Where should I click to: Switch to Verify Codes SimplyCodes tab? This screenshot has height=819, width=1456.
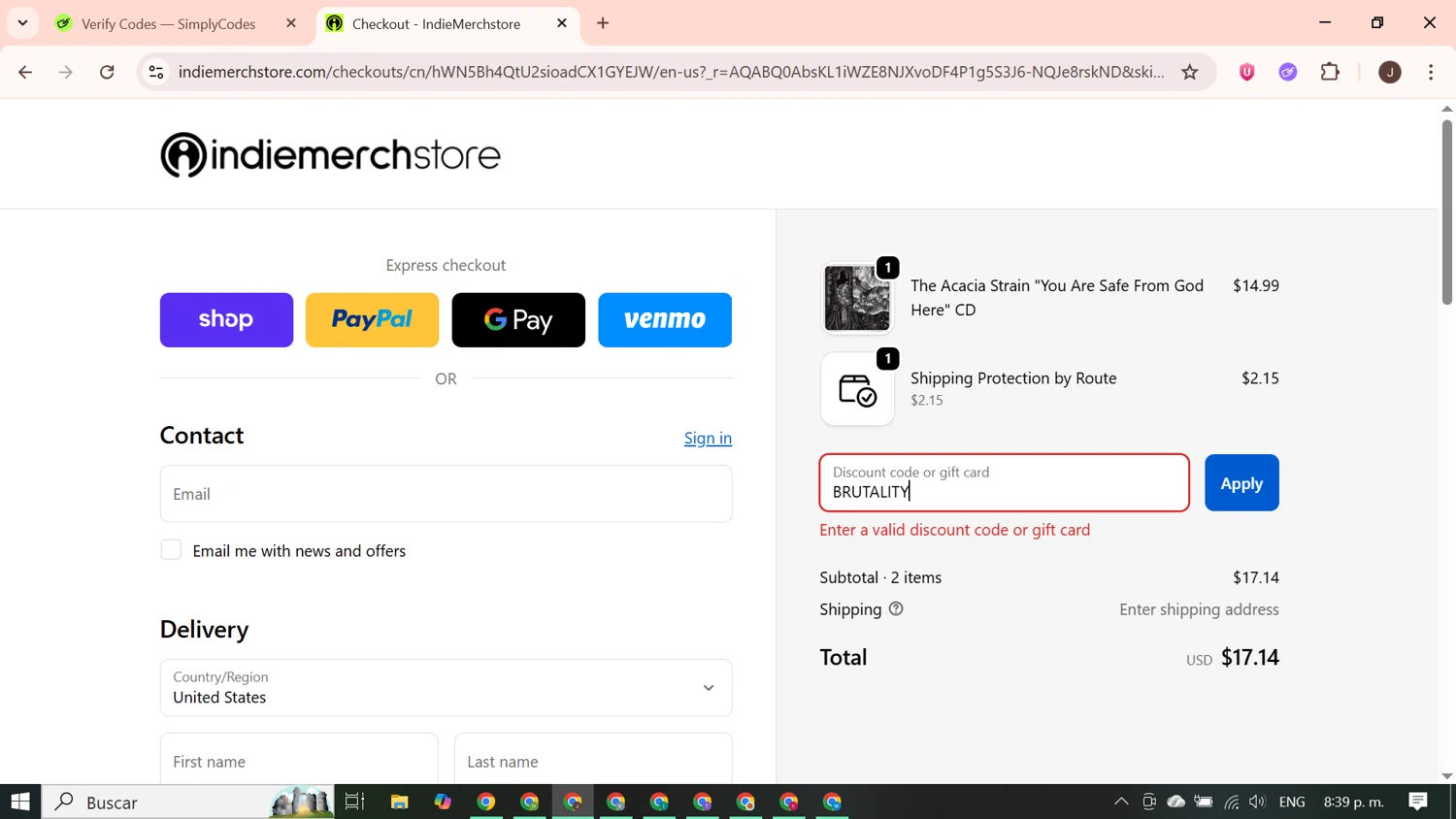click(168, 23)
